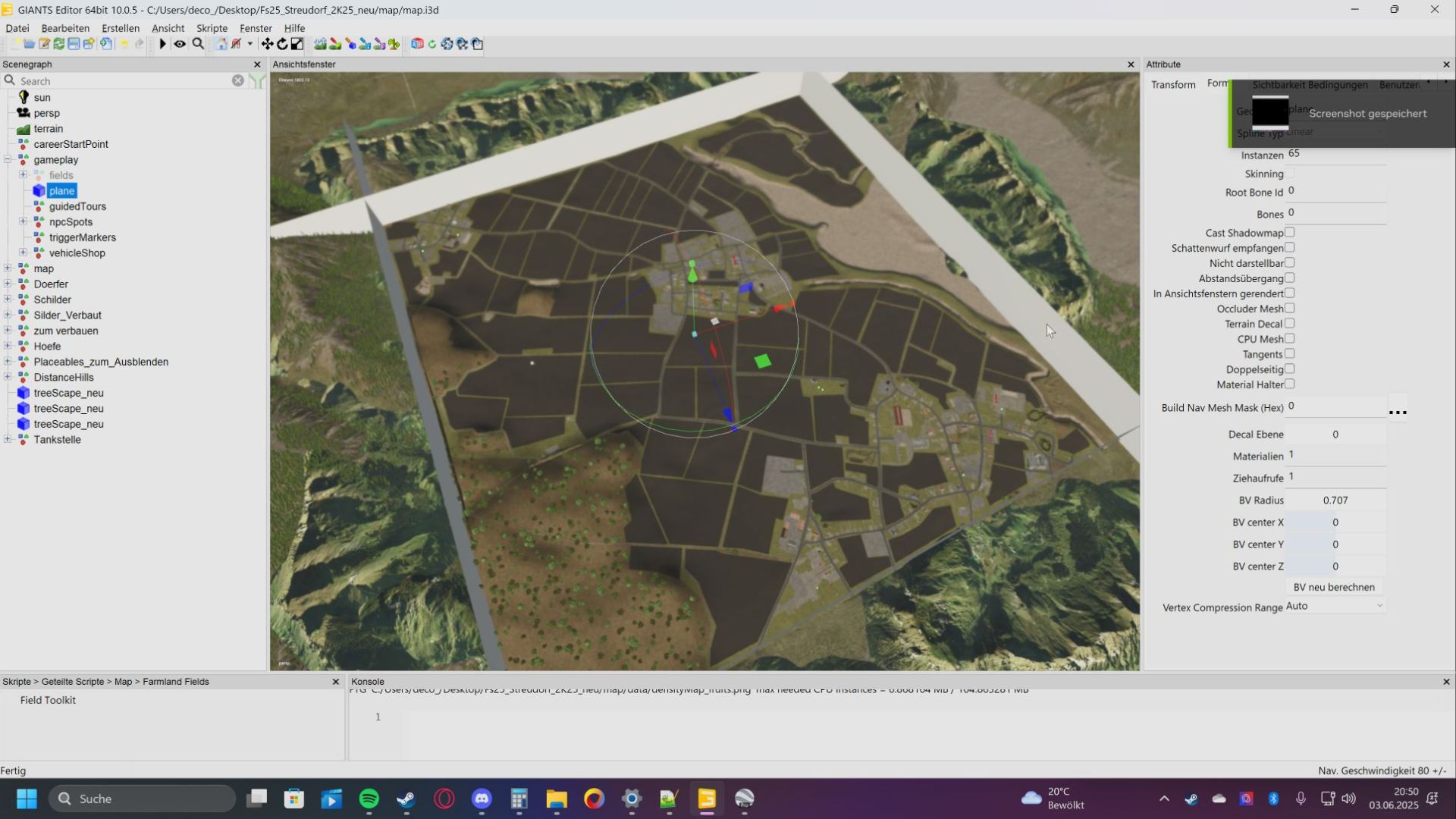Click the red-blue cube toolbar icon
This screenshot has height=819, width=1456.
[x=417, y=44]
